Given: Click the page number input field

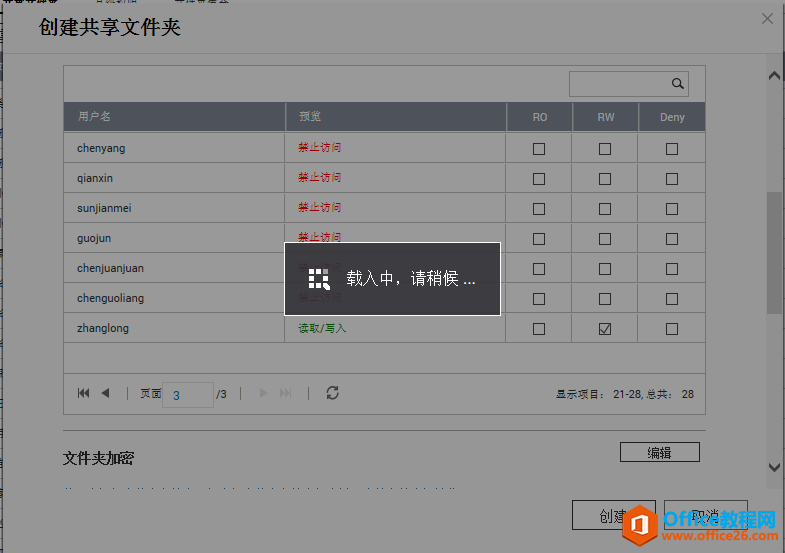Looking at the screenshot, I should coord(188,395).
